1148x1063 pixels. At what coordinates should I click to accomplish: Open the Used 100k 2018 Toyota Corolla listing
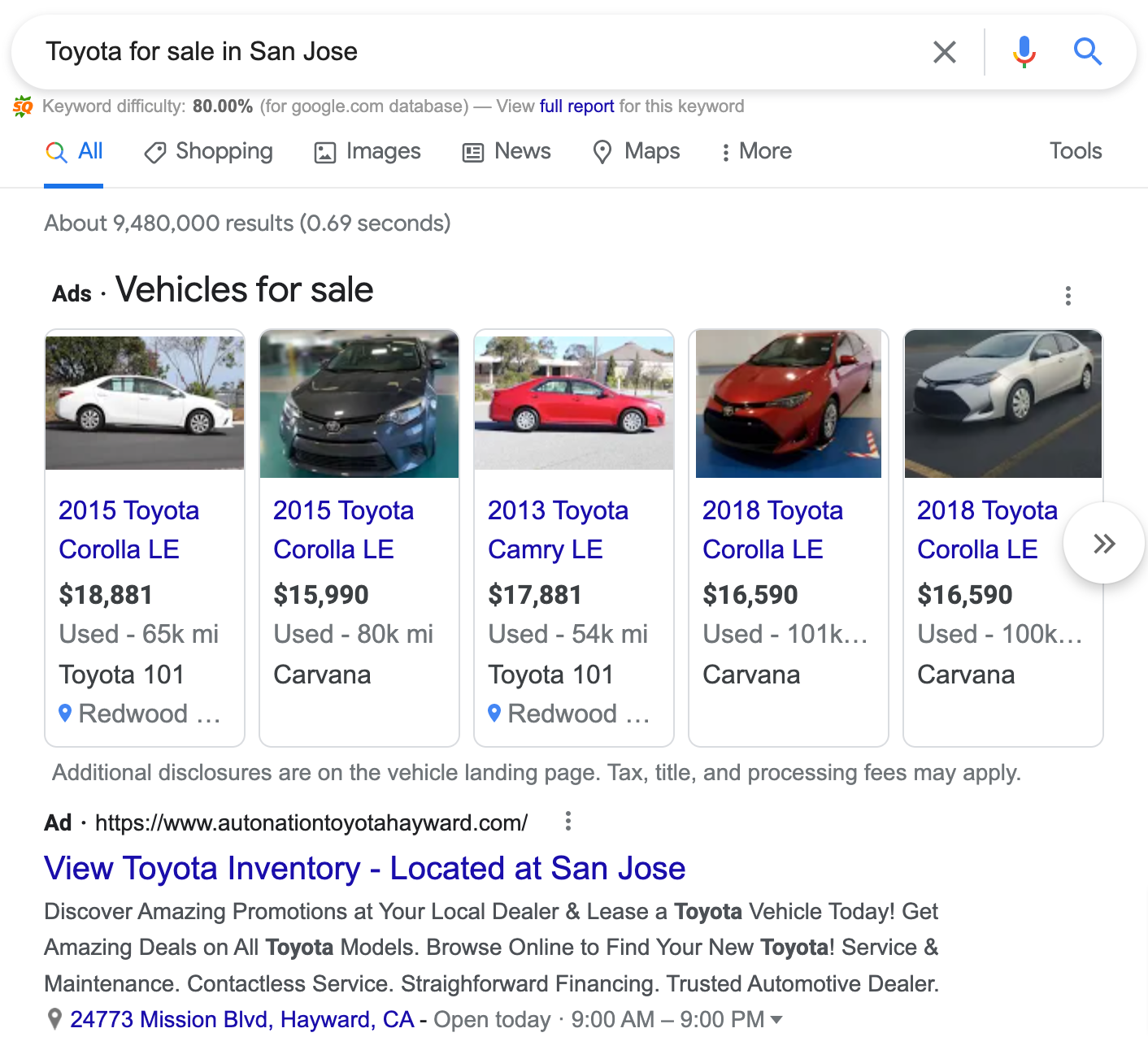click(x=988, y=530)
